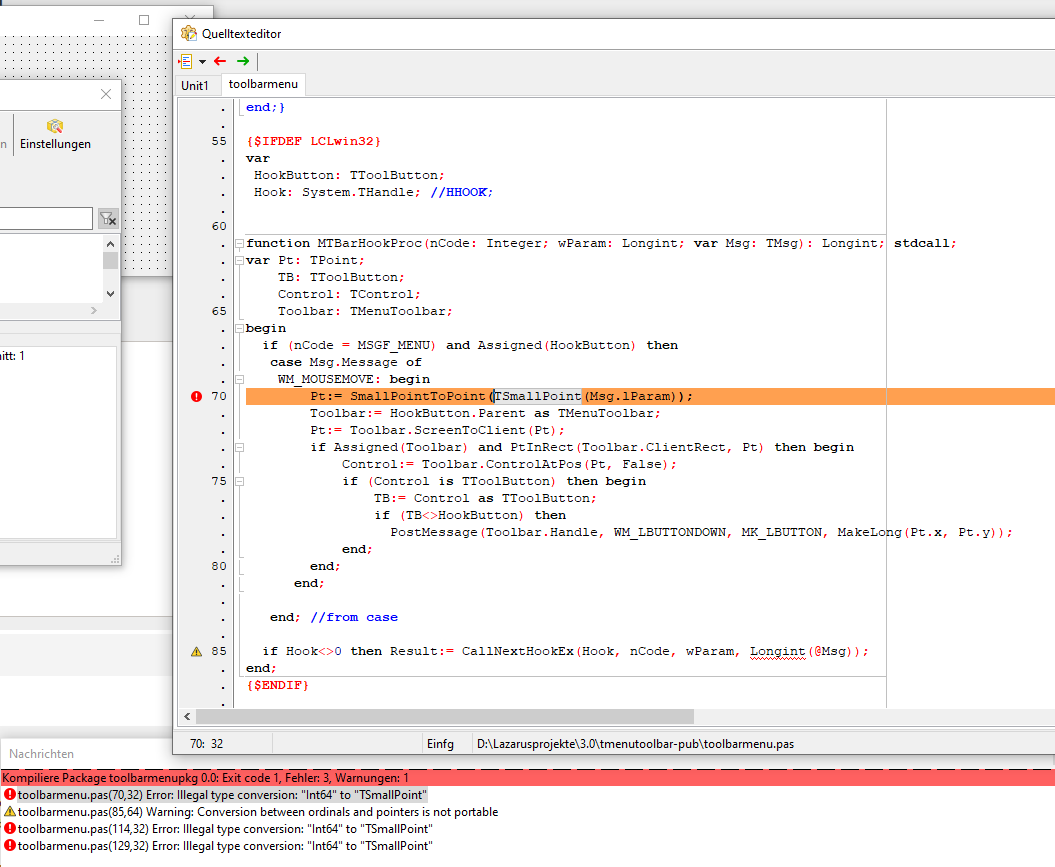
Task: Click the Einstellungen settings icon
Action: pos(55,126)
